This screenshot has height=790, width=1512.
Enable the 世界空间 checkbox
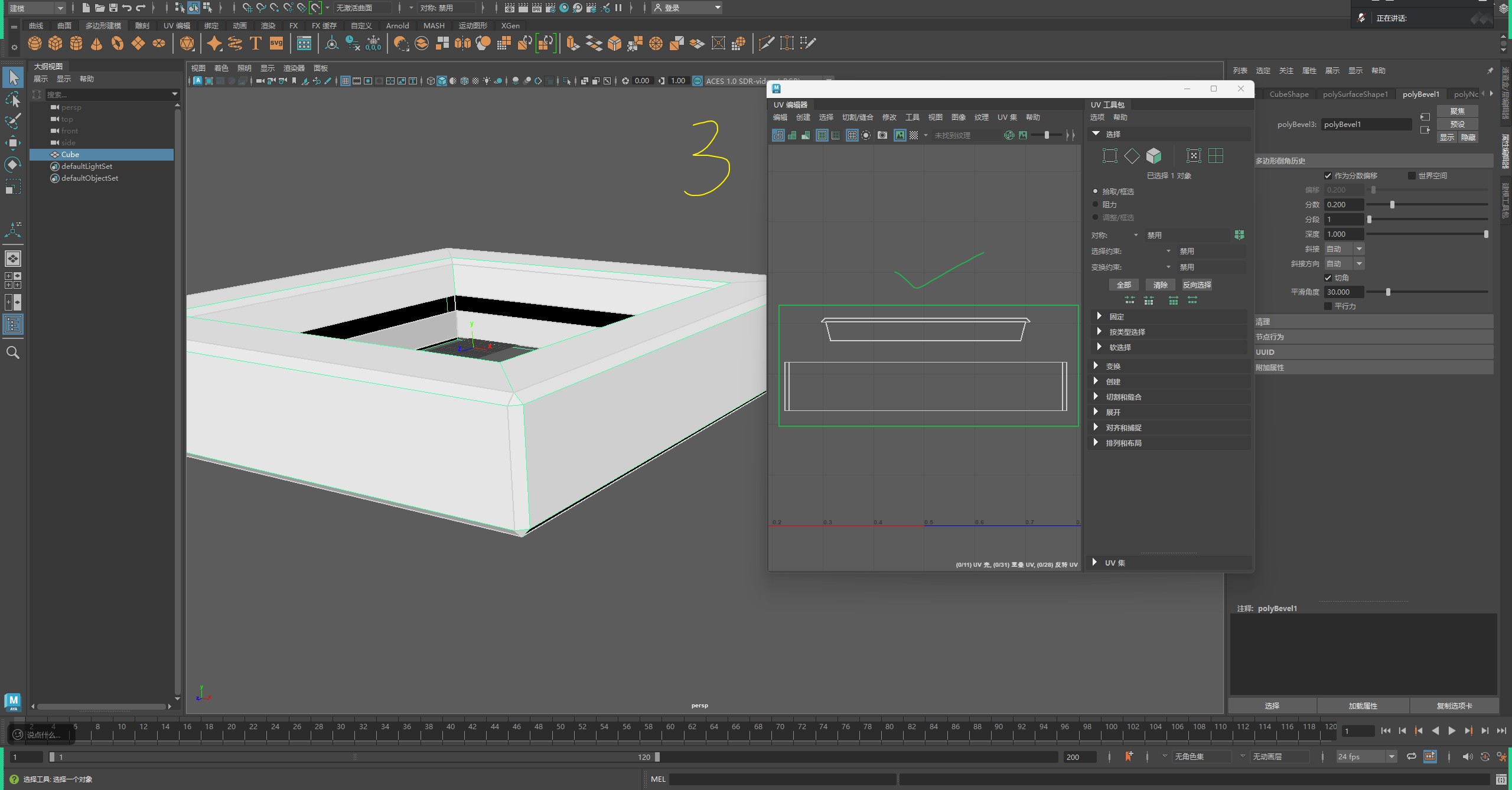point(1412,176)
